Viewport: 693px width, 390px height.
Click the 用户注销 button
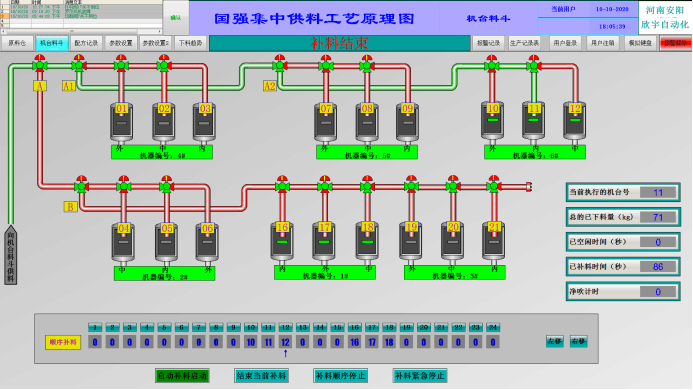click(x=603, y=43)
